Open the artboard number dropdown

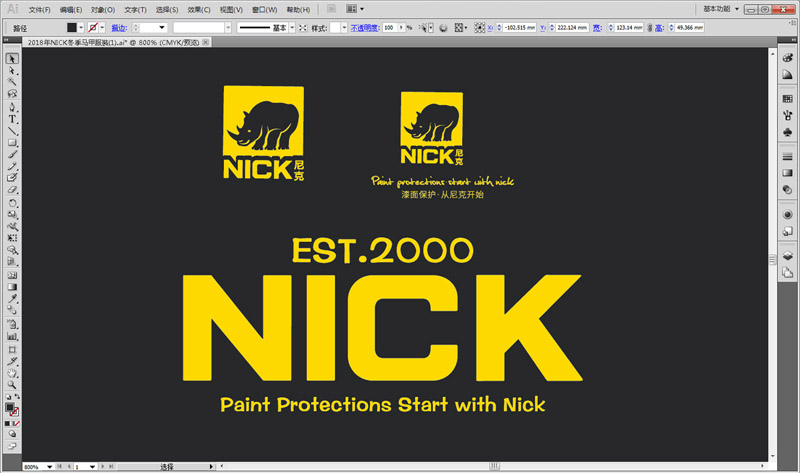pyautogui.click(x=92, y=466)
